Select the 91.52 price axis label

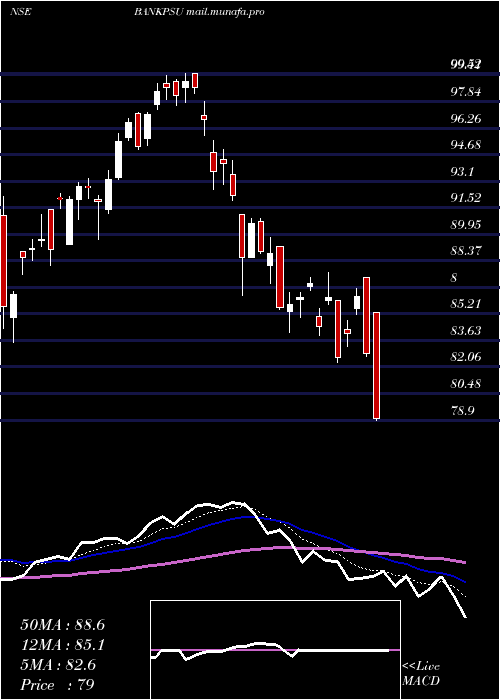[466, 198]
